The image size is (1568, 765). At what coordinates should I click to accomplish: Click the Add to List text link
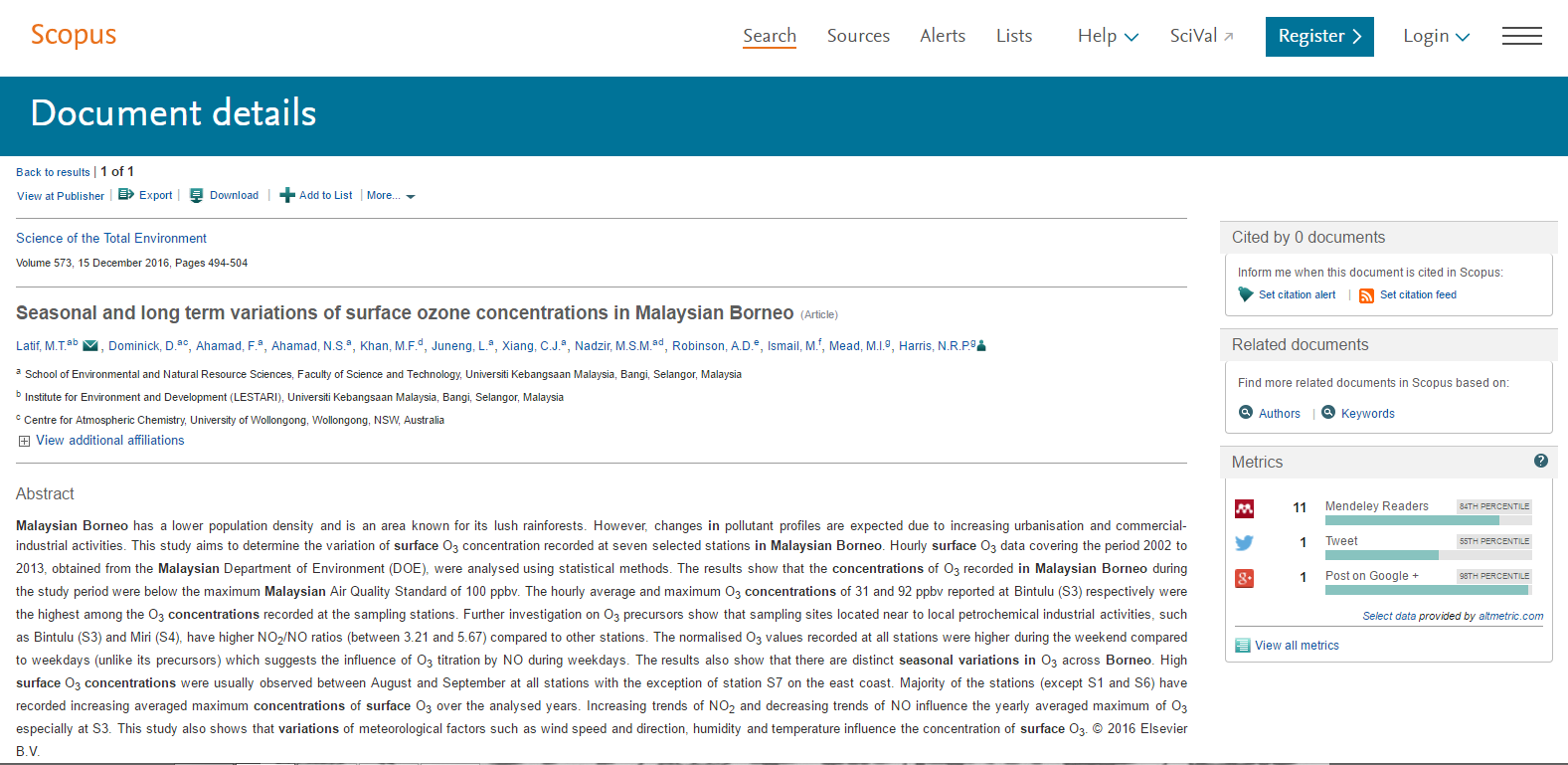click(x=325, y=195)
